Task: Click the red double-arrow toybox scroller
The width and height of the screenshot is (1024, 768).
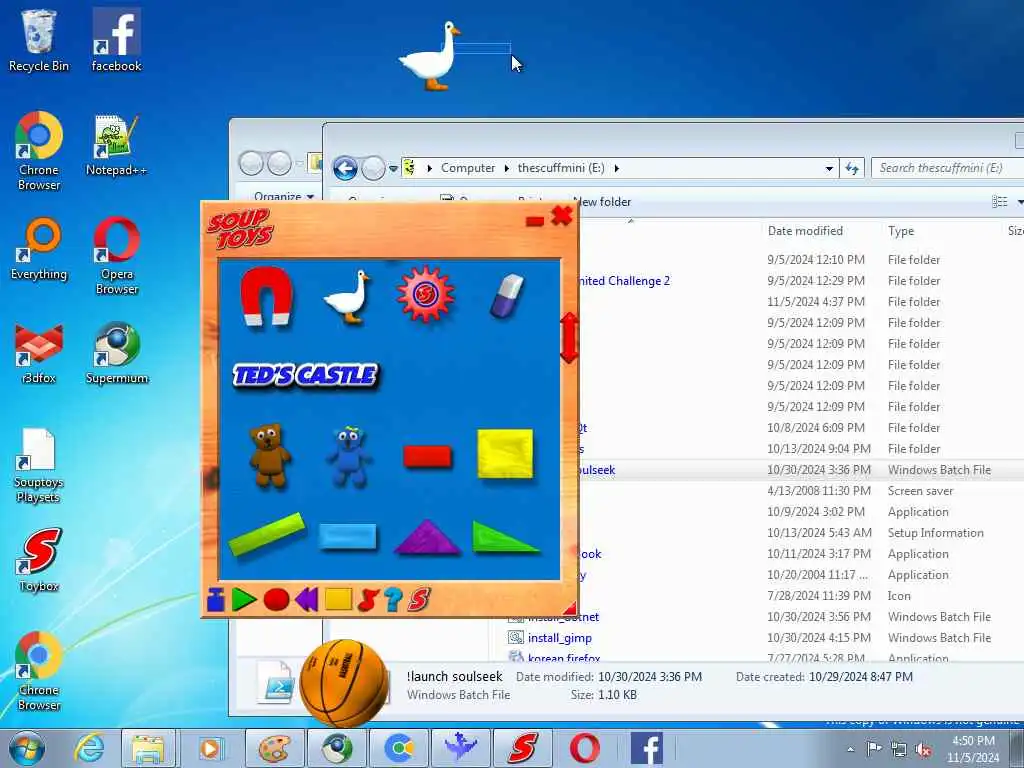Action: [x=569, y=338]
